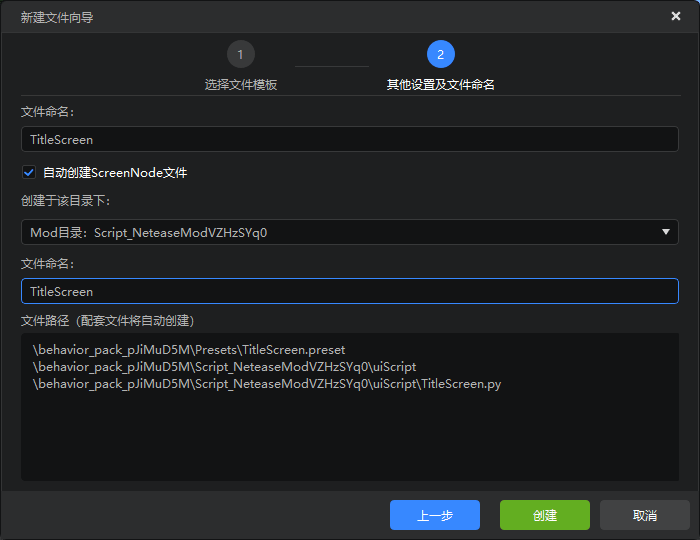Select the 选择文件模板 step label
Viewport: 700px width, 540px height.
[241, 85]
